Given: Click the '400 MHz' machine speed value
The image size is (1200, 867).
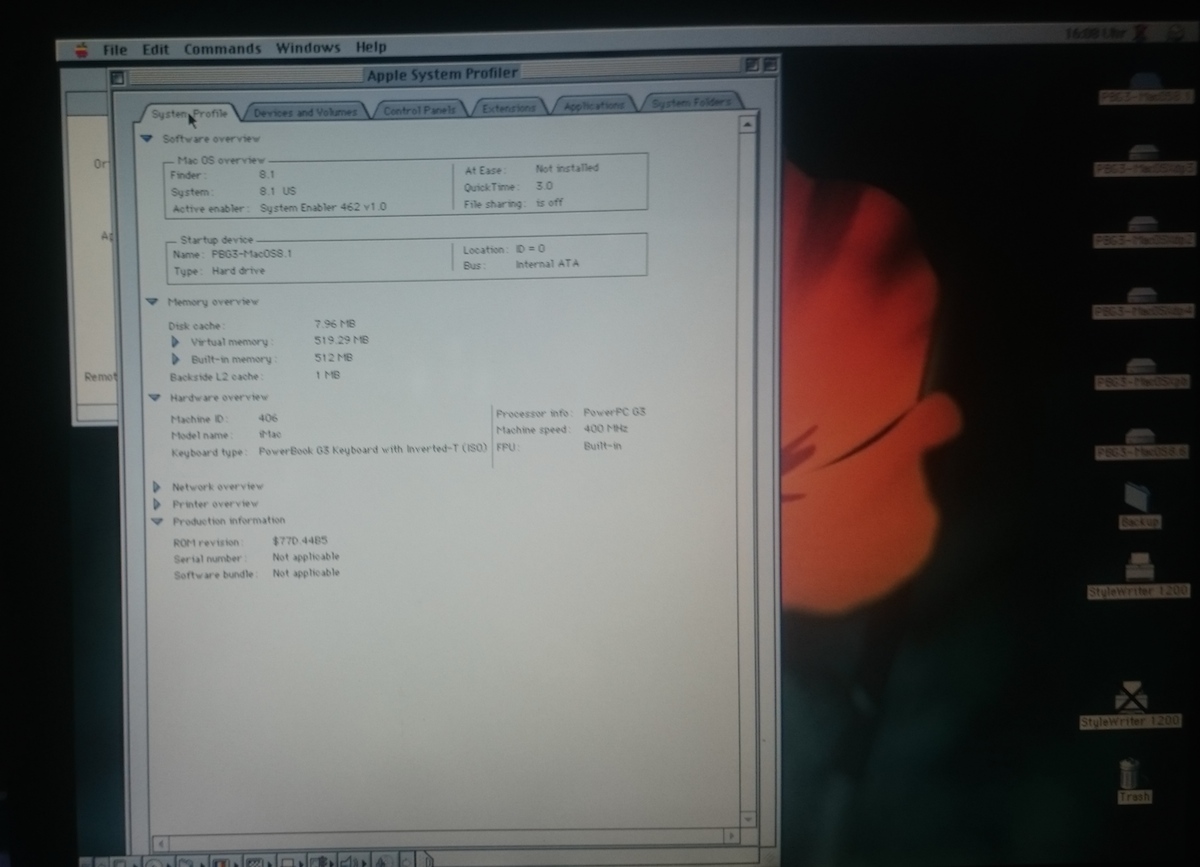Looking at the screenshot, I should pyautogui.click(x=606, y=430).
